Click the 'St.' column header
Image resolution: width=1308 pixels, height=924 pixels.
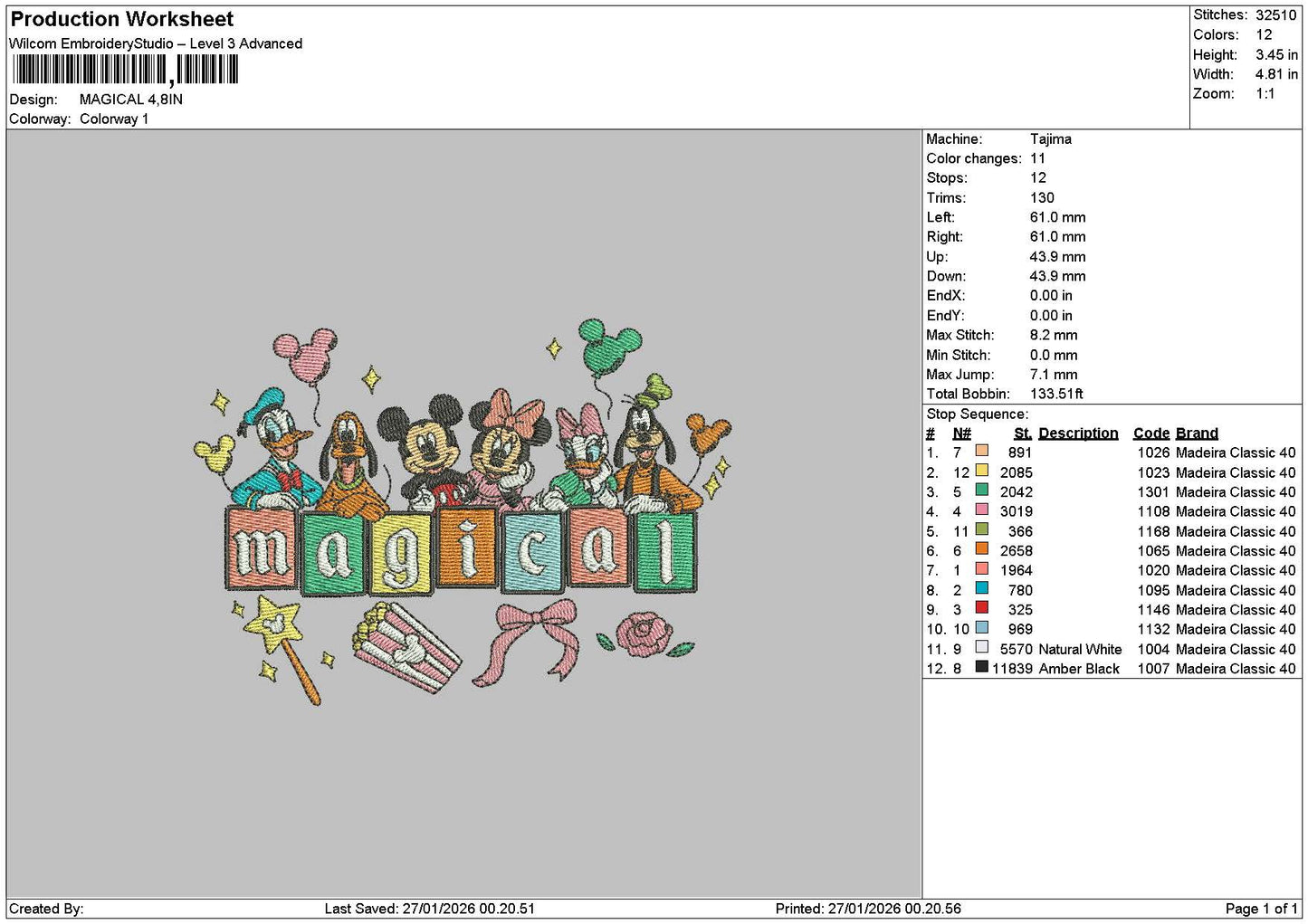coord(1023,433)
